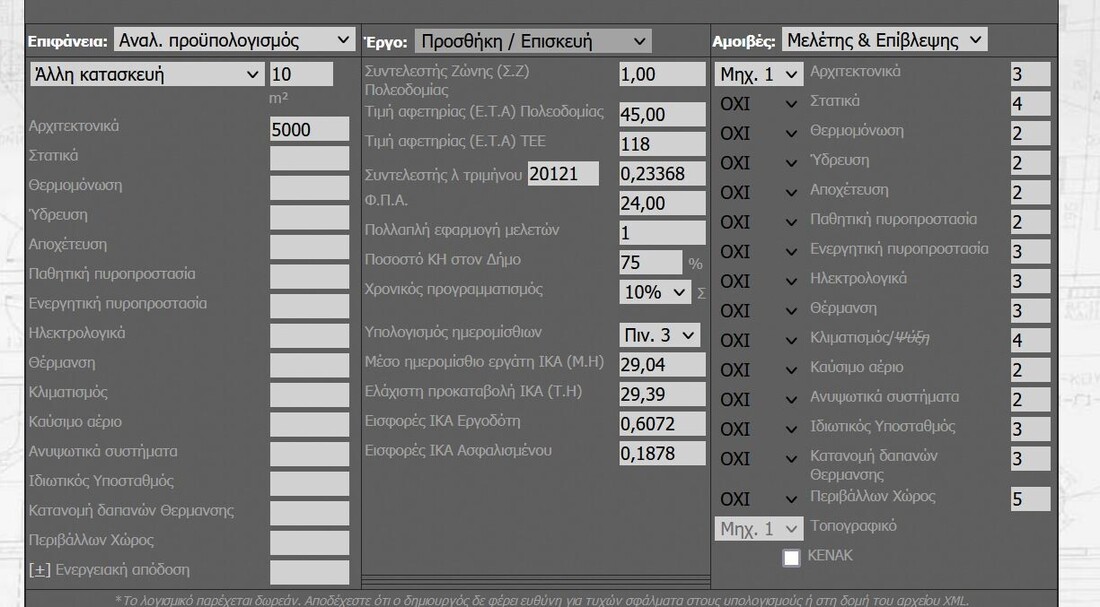
Task: Click the τριμήνου field showing 20121
Action: click(x=563, y=174)
